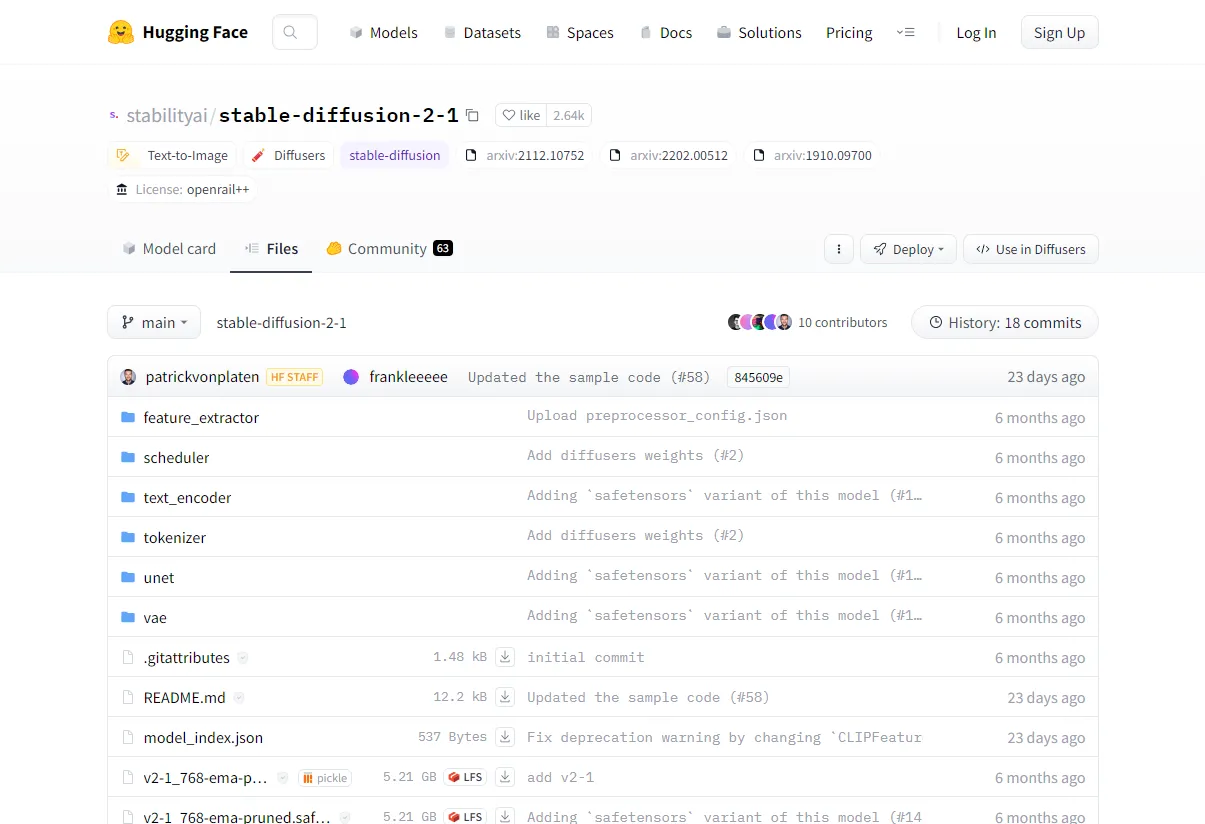
Task: Click the Use in Diffusers button
Action: point(1030,249)
